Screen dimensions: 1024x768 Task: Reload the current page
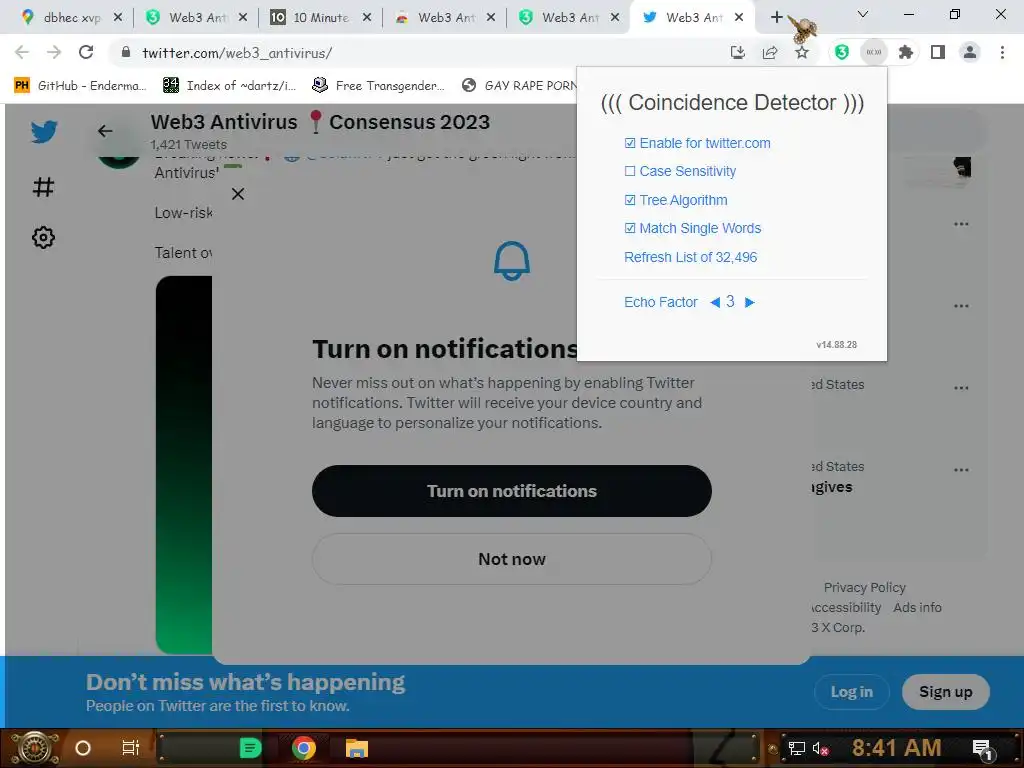(86, 52)
